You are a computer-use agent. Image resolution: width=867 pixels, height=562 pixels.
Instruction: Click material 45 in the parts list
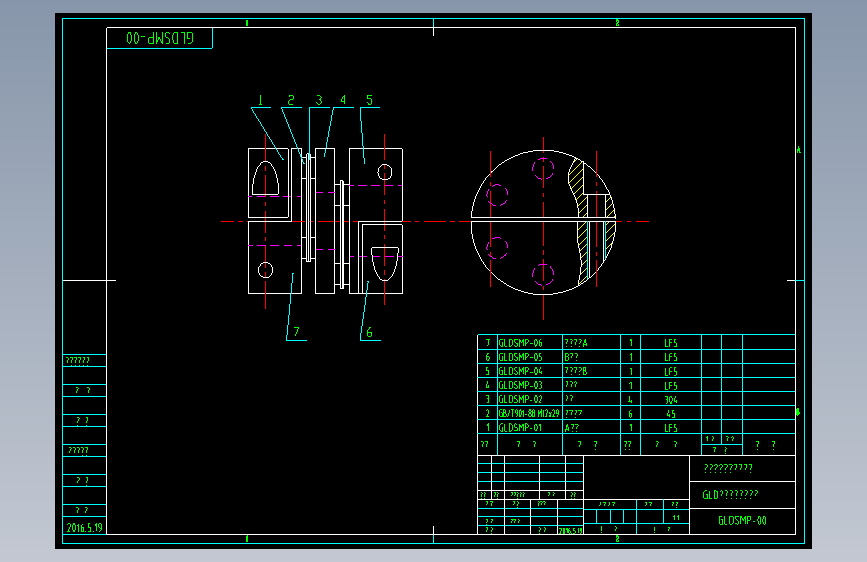click(671, 414)
